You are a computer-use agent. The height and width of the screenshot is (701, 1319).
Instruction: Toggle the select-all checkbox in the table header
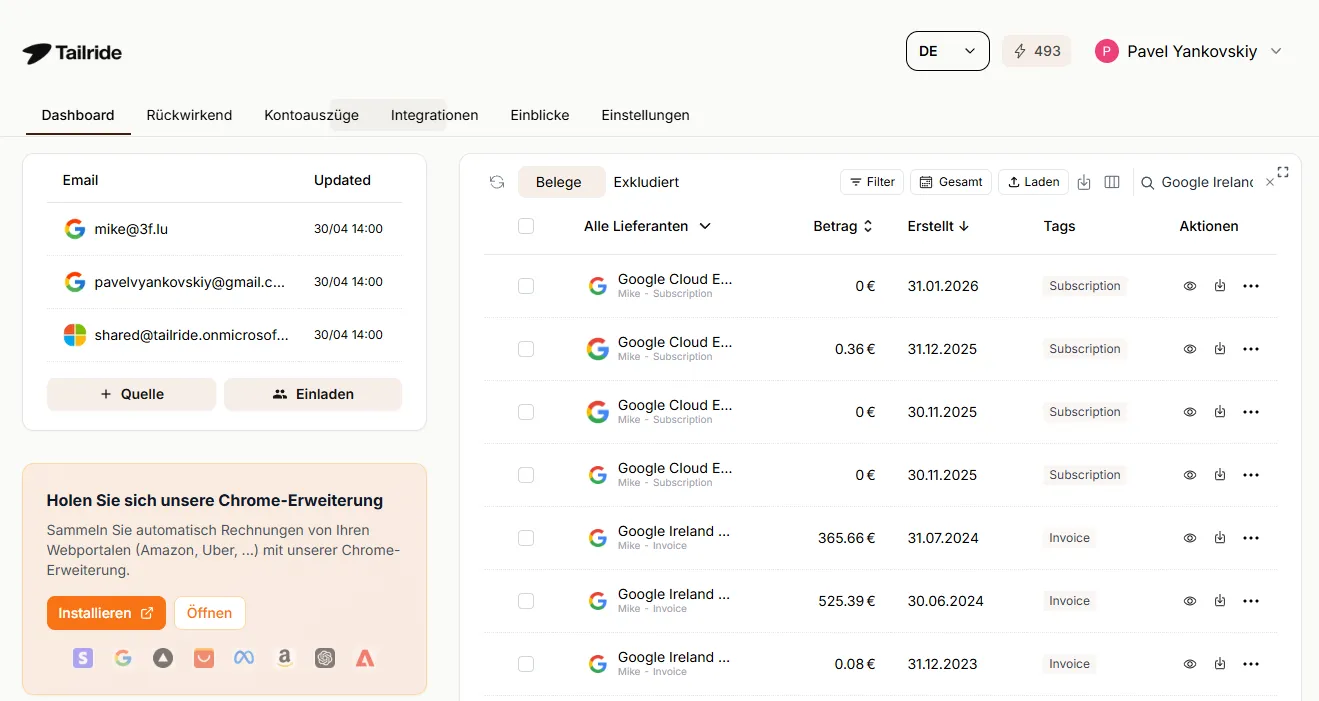pyautogui.click(x=526, y=226)
